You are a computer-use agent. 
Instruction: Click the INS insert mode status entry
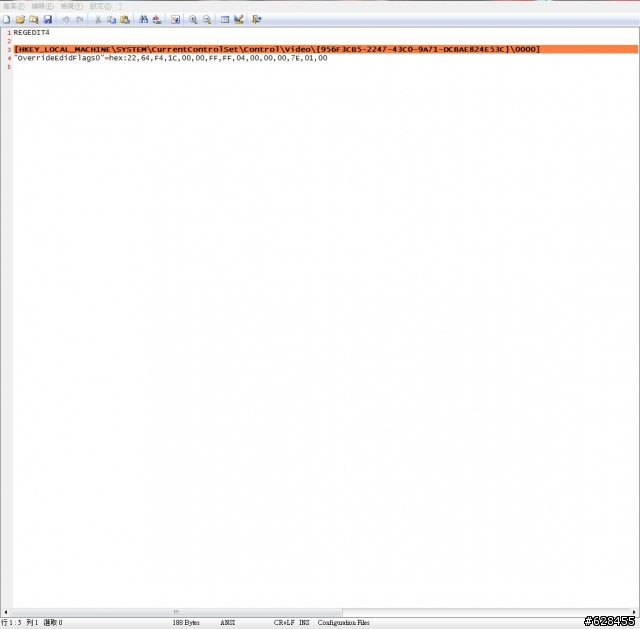point(304,622)
